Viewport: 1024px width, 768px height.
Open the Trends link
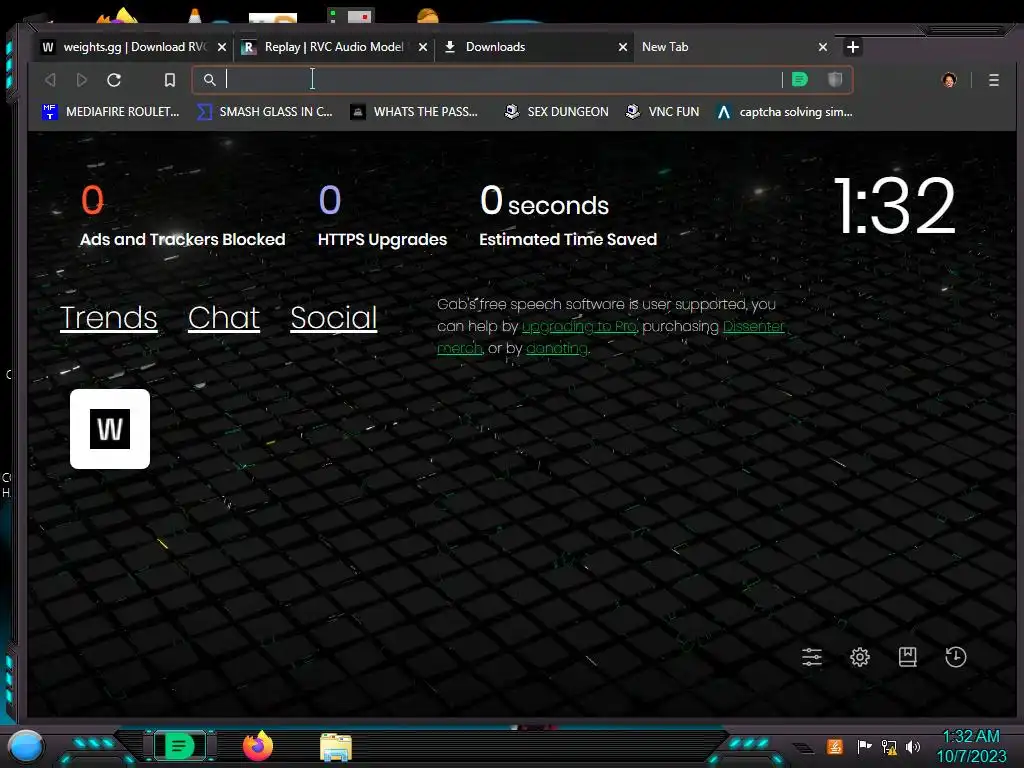pos(108,318)
